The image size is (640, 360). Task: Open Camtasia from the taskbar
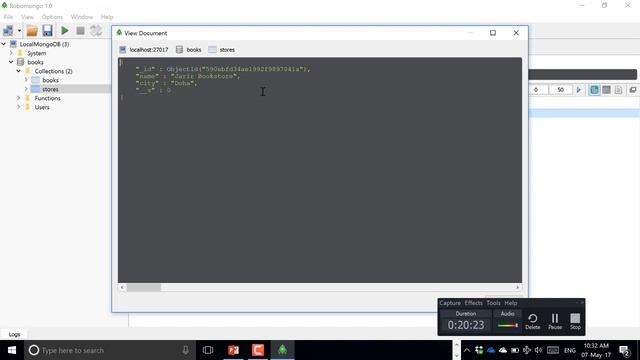click(258, 350)
